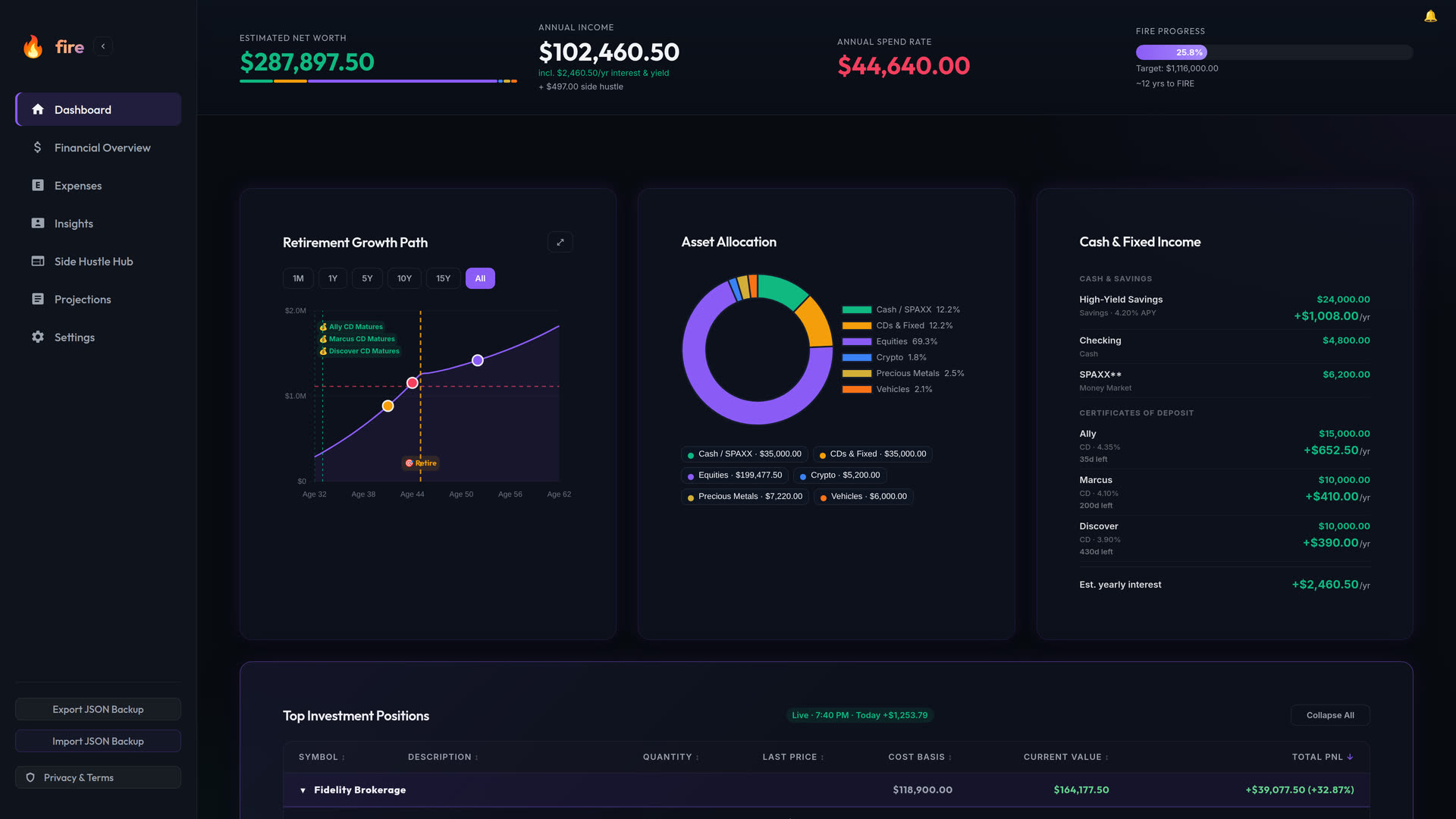Sort table by Description column
Image resolution: width=1456 pixels, height=819 pixels.
coord(443,757)
